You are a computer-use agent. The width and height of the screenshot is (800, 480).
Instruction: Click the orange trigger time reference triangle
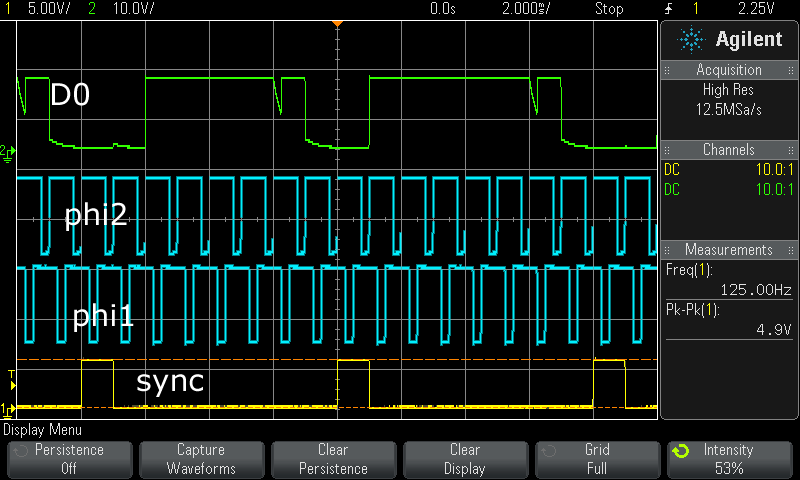[337, 22]
